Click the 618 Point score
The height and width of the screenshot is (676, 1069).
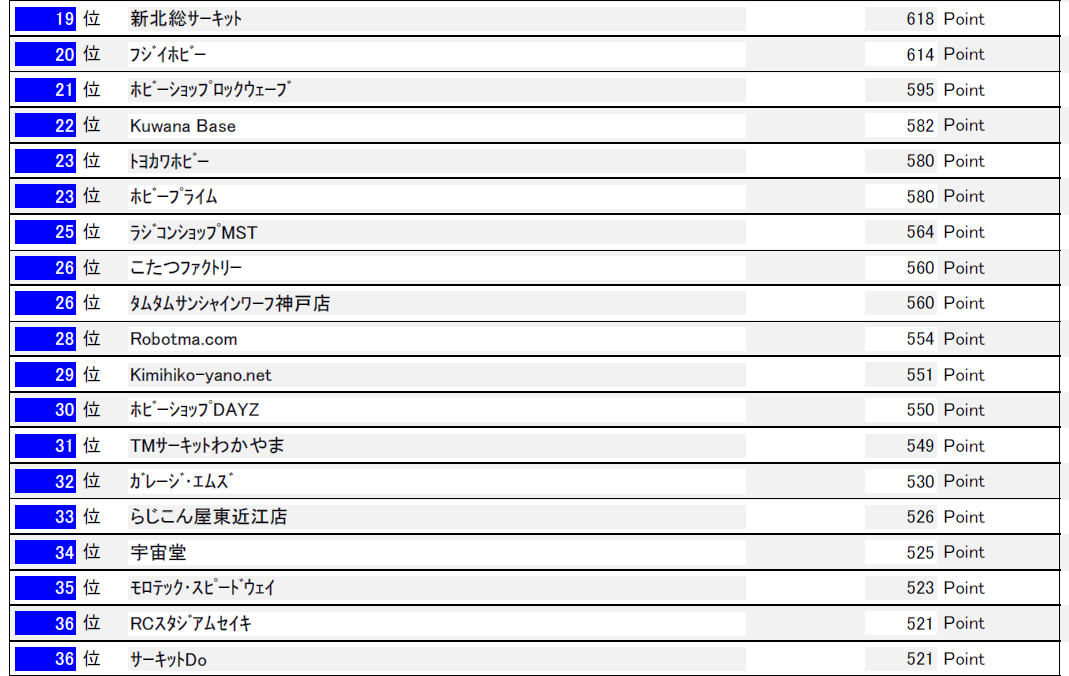[x=945, y=19]
